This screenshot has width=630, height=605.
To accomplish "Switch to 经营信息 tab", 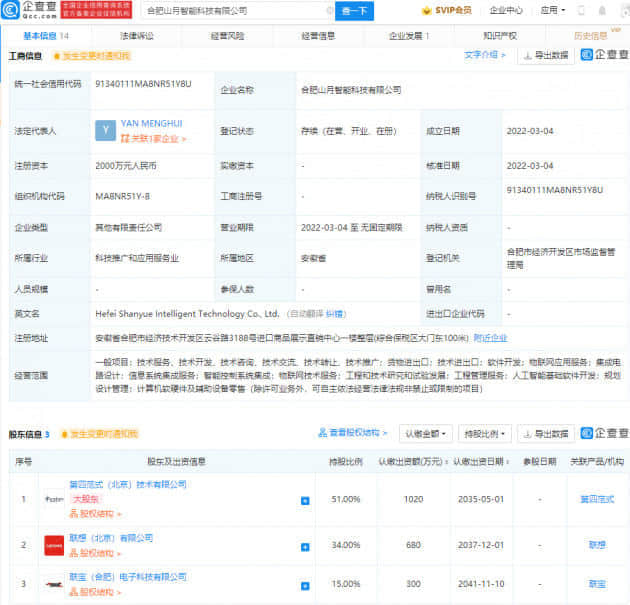I will 318,36.
